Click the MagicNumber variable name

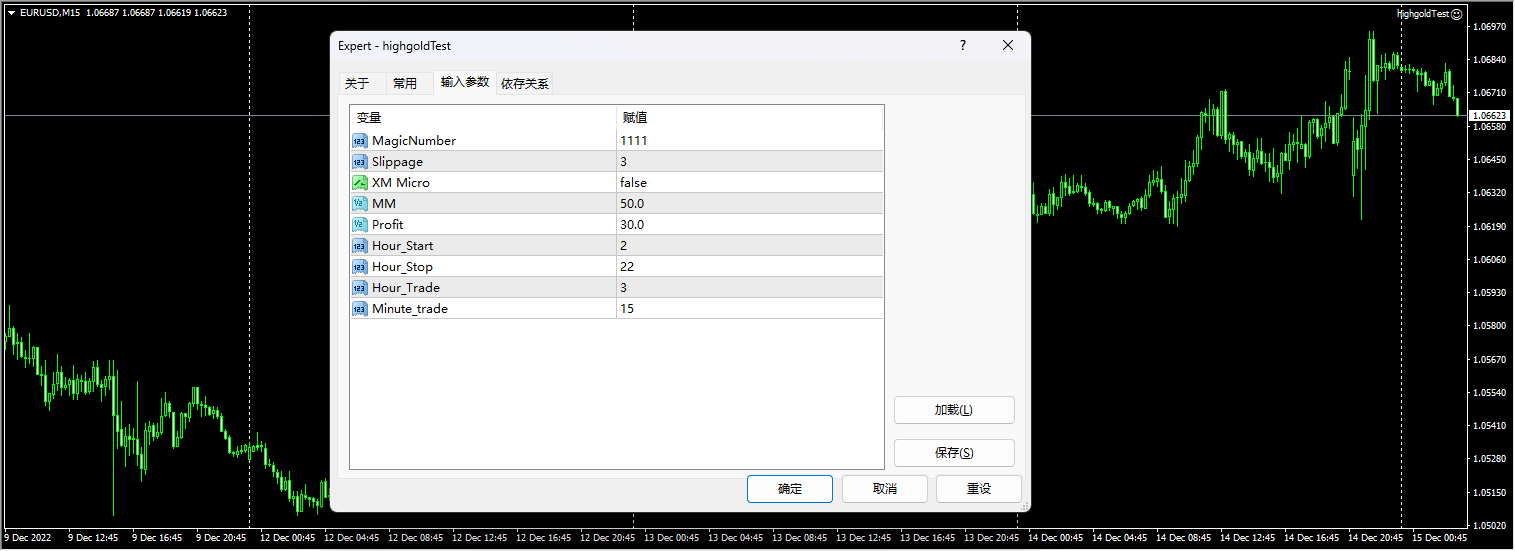click(x=414, y=141)
